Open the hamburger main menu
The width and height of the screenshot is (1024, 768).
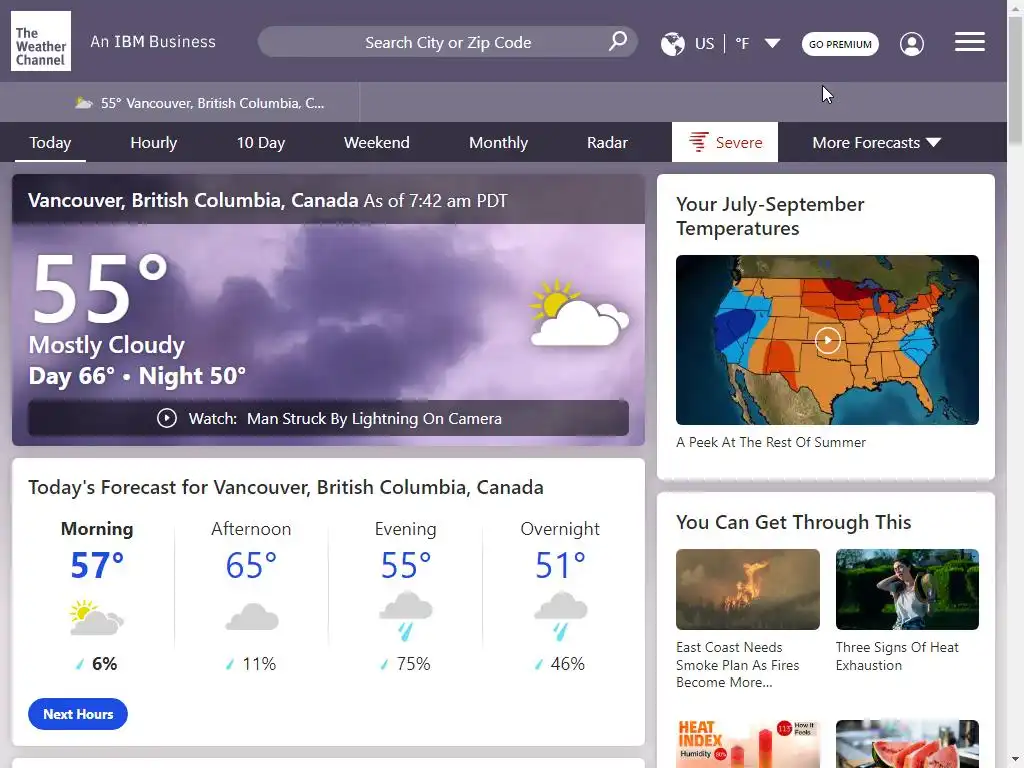969,42
